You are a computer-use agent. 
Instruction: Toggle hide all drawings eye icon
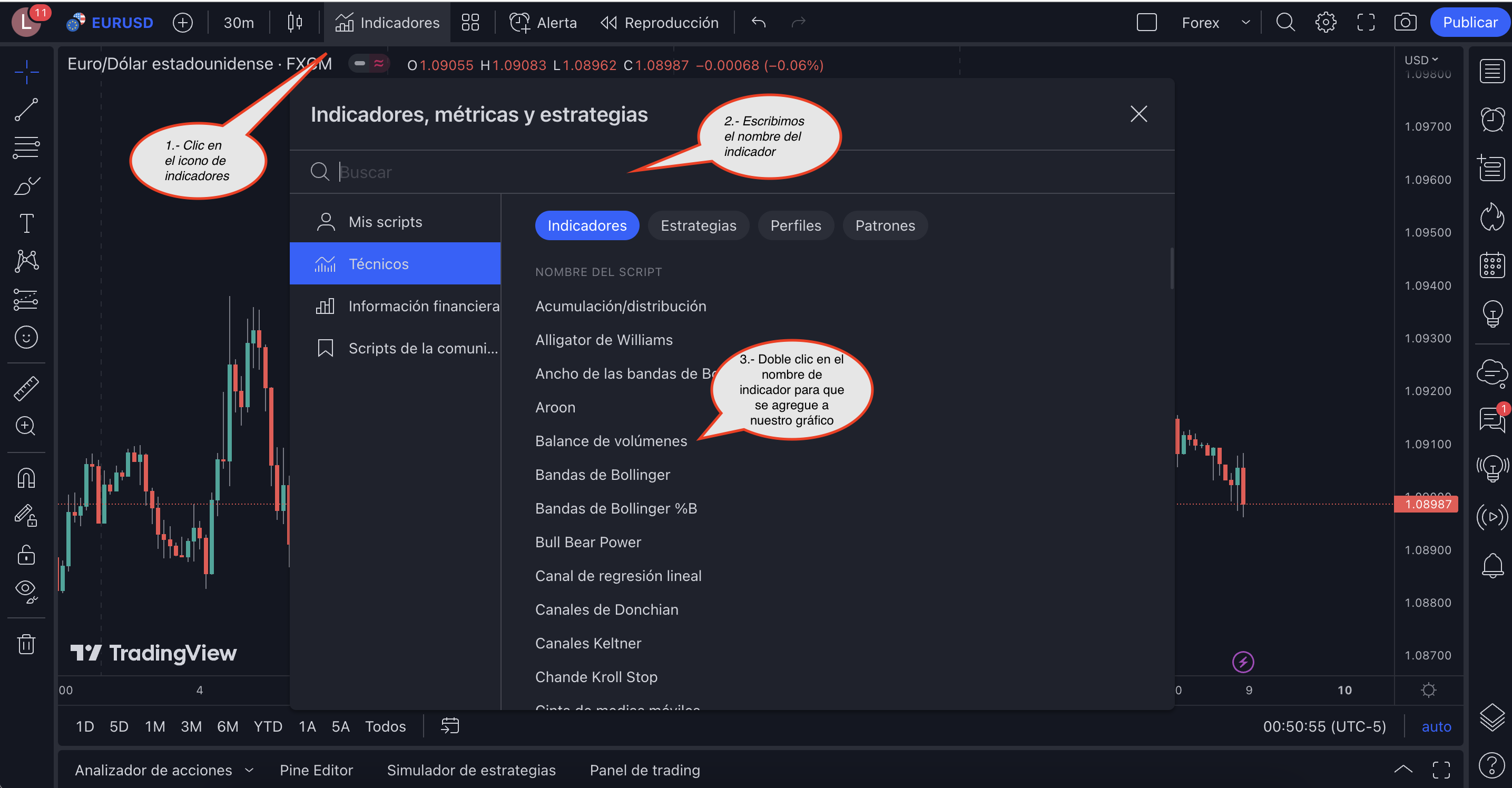pos(26,592)
